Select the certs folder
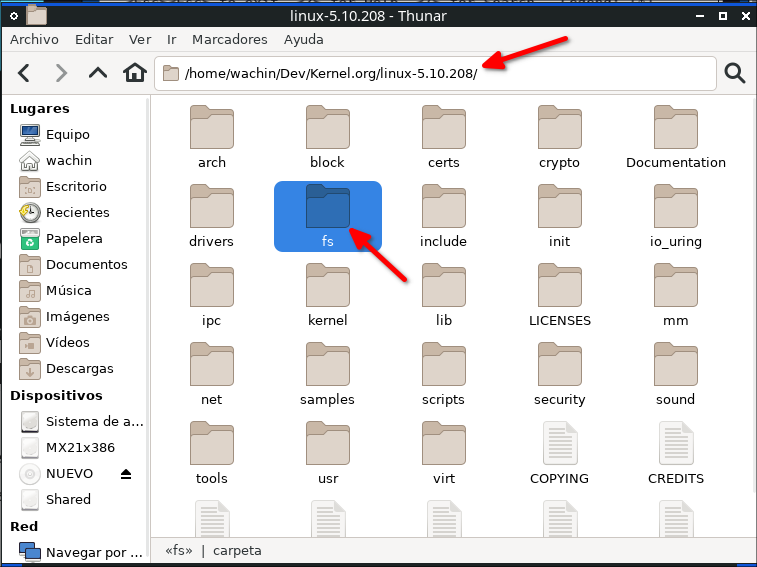Viewport: 757px width, 567px height. point(443,137)
